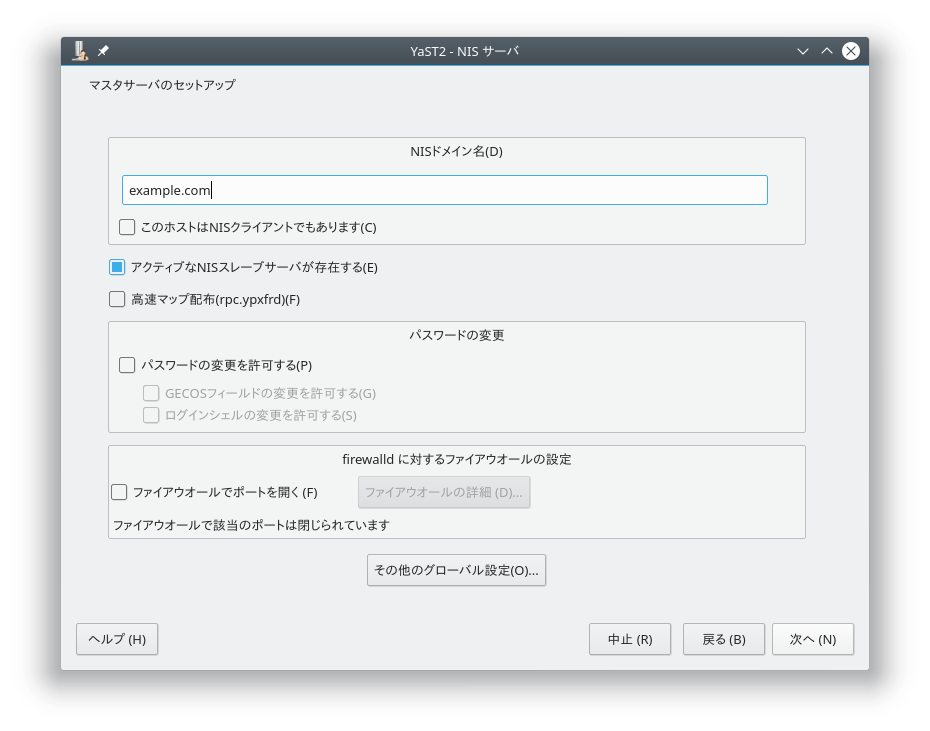Click the YaST application icon in title bar

click(x=80, y=51)
